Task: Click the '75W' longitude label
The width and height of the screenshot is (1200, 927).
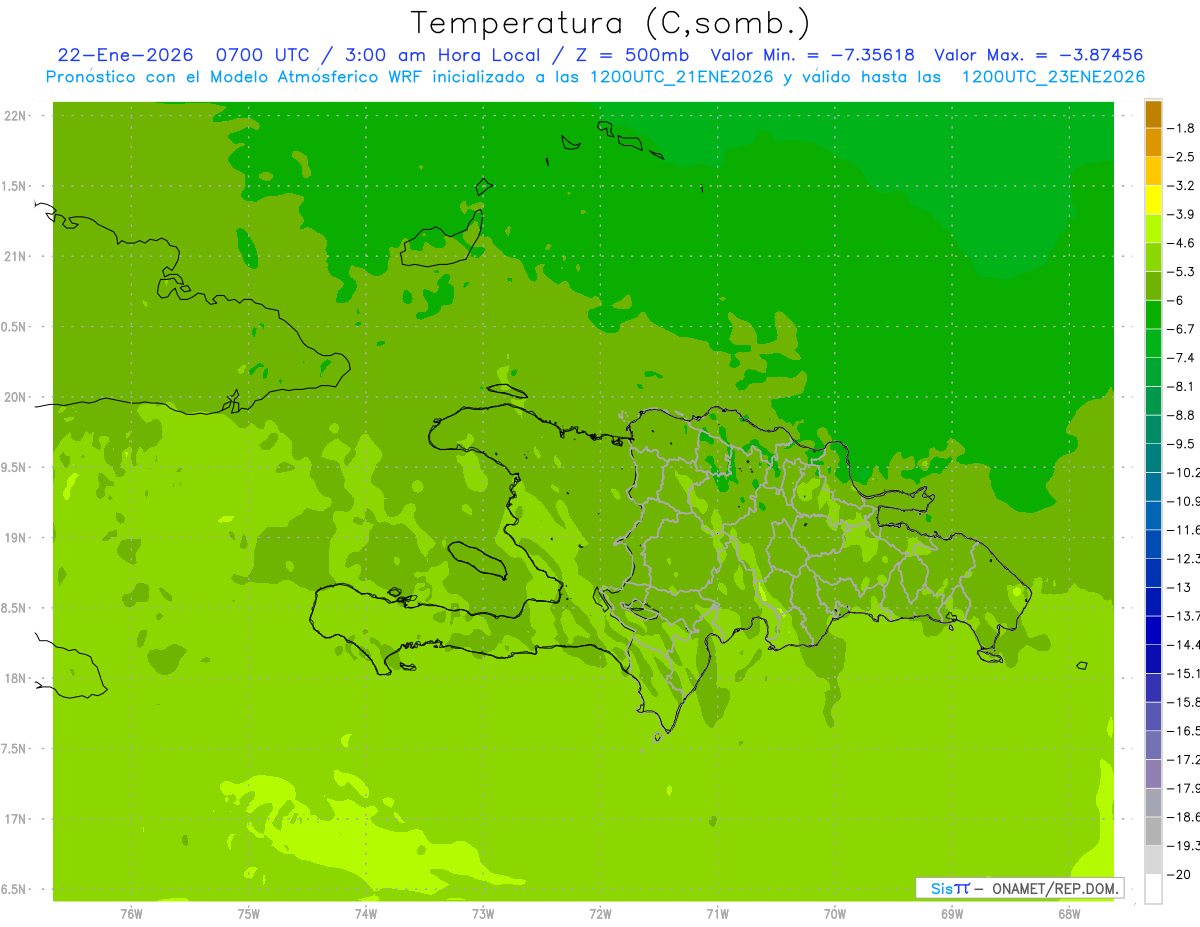Action: click(x=249, y=913)
